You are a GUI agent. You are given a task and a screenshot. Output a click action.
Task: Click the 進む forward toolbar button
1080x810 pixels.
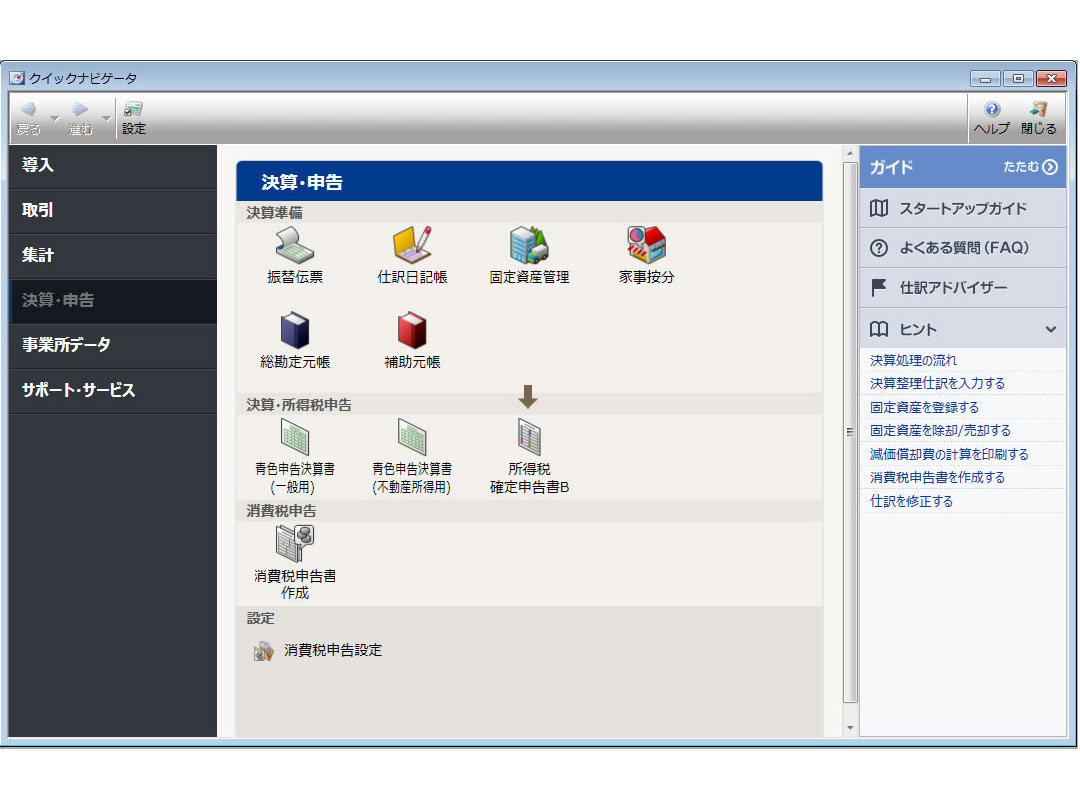coord(80,118)
